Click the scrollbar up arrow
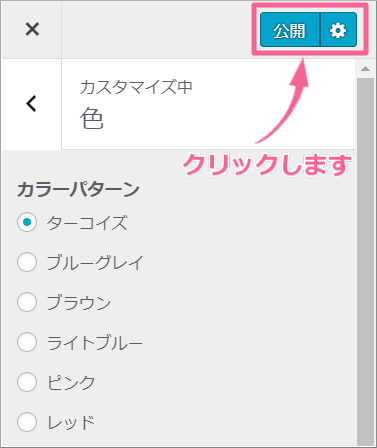This screenshot has height=448, width=377. pyautogui.click(x=366, y=69)
